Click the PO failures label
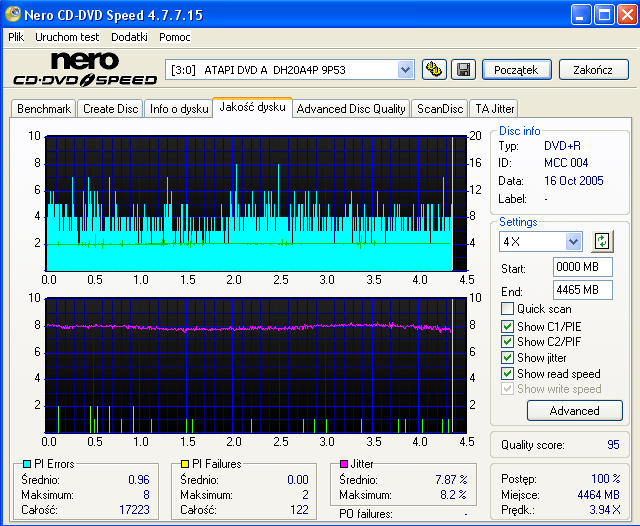The width and height of the screenshot is (640, 526). [x=366, y=514]
